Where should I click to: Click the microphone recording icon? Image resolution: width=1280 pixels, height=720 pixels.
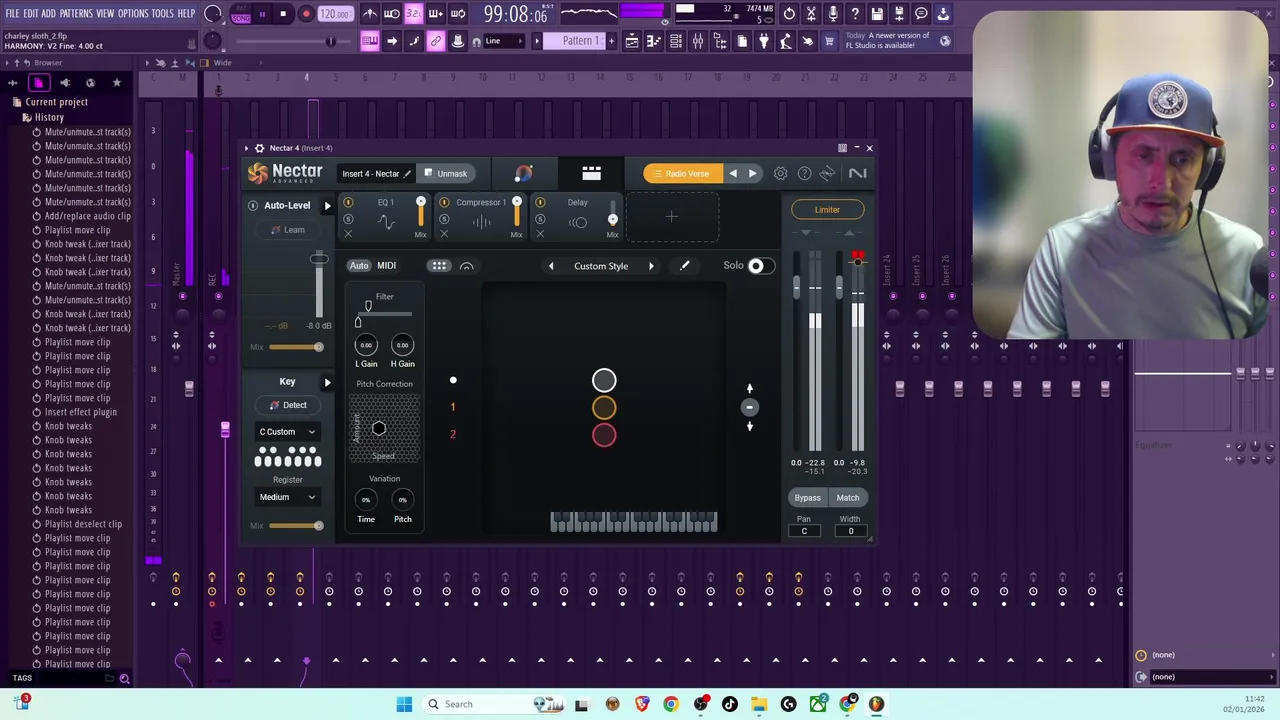pos(833,14)
